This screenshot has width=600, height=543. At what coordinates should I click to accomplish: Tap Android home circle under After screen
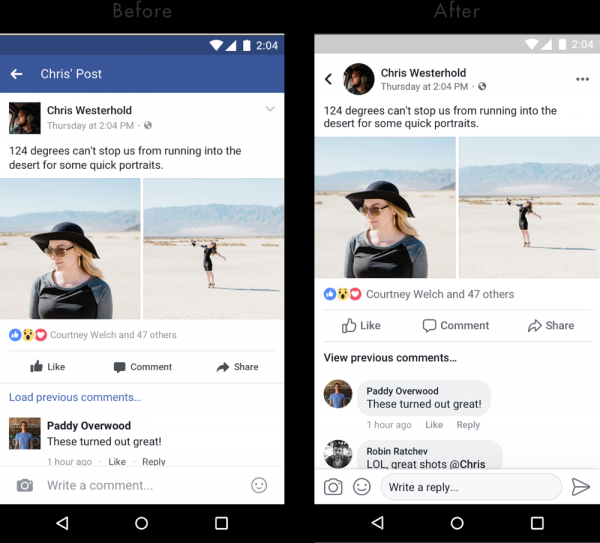(x=457, y=523)
